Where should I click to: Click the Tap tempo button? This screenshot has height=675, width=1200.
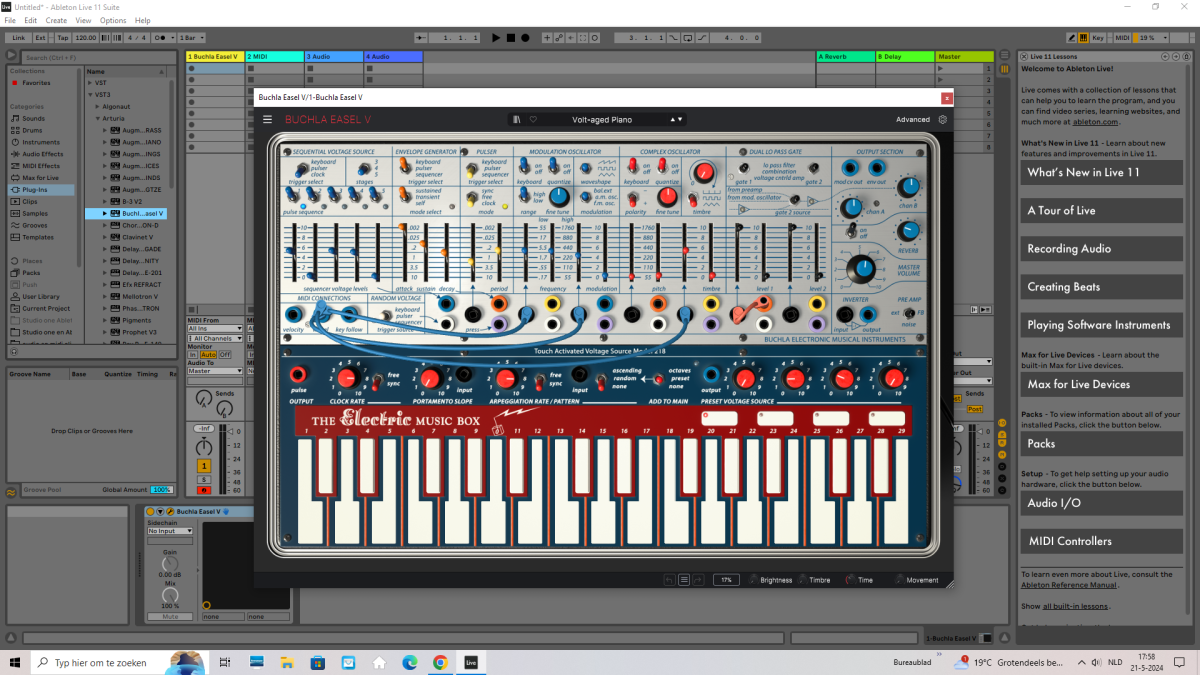tap(63, 37)
